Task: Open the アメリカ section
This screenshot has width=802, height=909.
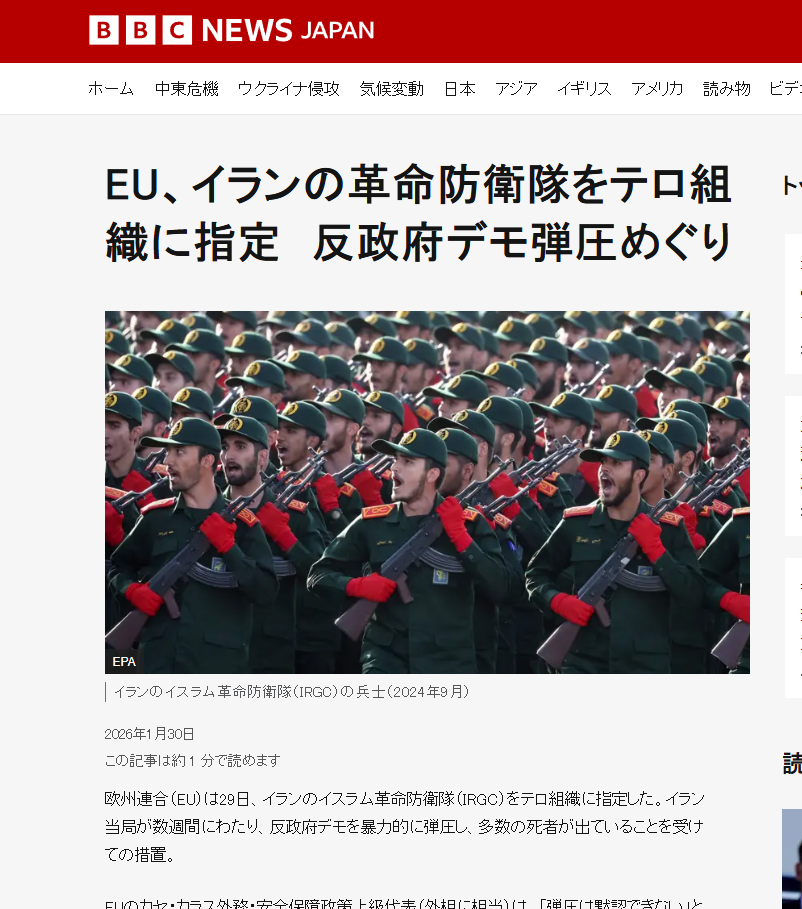Action: click(657, 89)
